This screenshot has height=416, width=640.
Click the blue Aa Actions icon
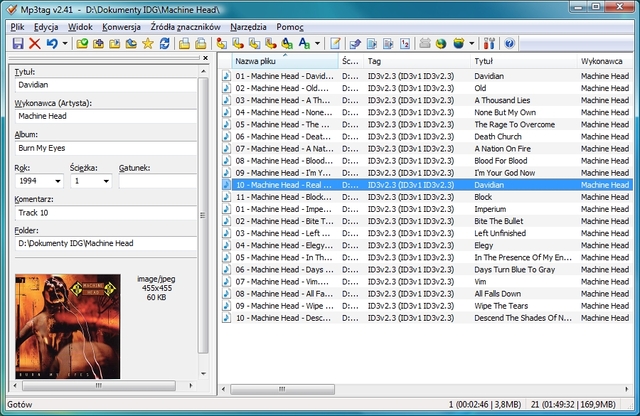(304, 43)
